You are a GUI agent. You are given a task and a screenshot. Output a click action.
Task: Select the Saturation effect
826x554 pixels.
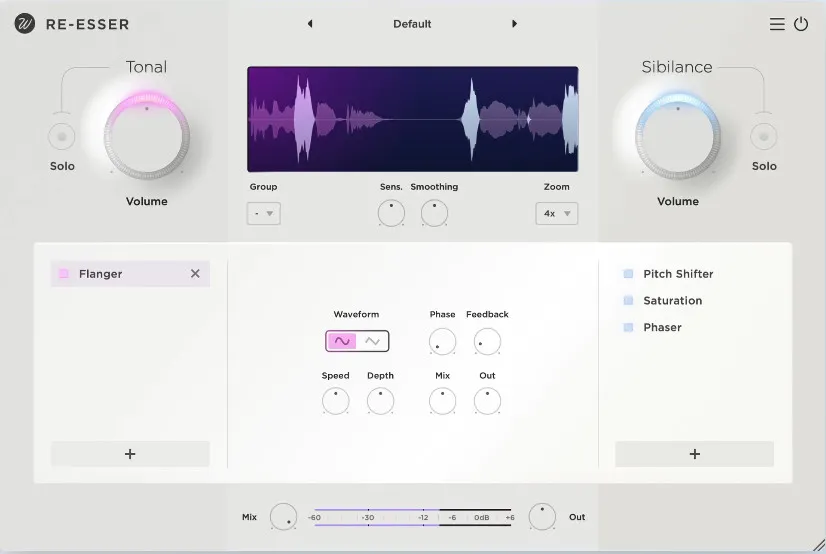click(x=673, y=301)
